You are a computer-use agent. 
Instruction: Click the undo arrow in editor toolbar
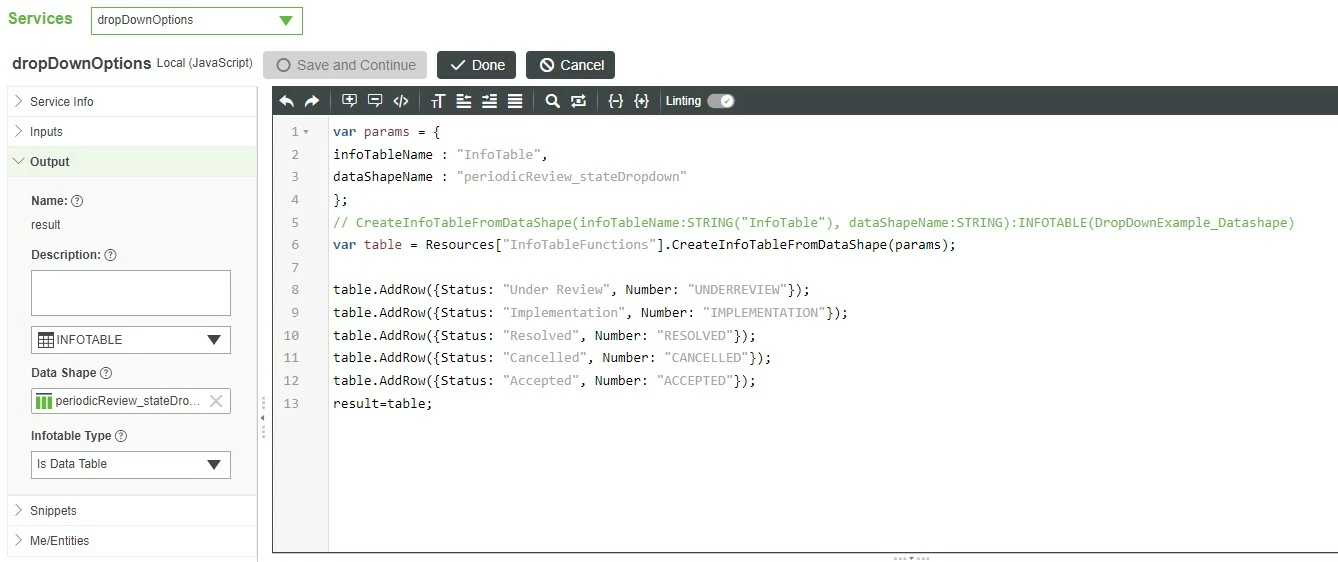pos(287,101)
